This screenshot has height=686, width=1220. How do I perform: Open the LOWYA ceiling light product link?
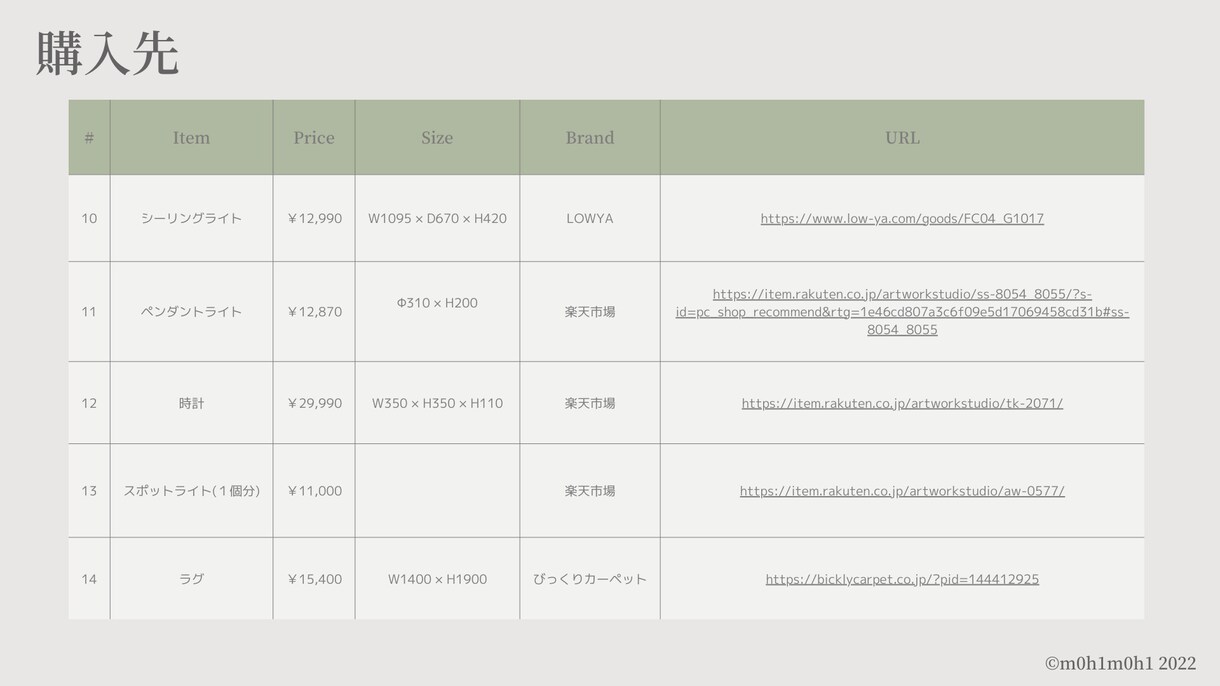click(x=902, y=218)
